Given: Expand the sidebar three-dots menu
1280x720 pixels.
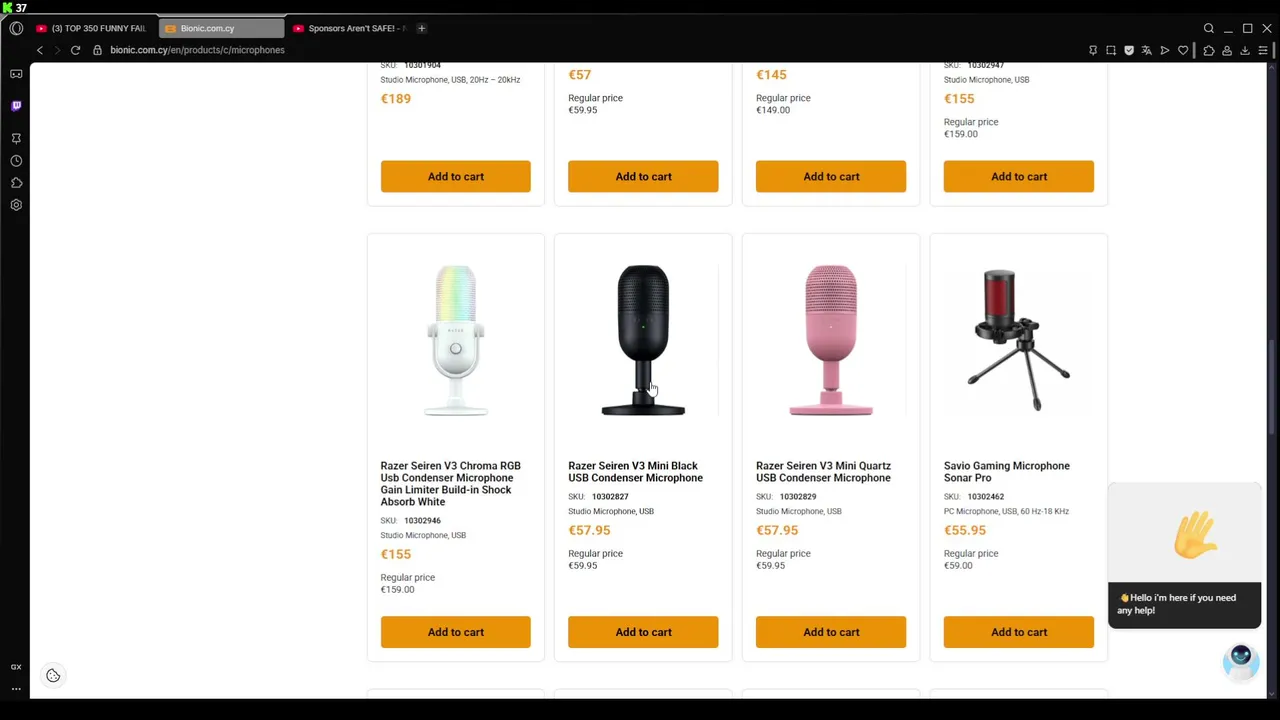Looking at the screenshot, I should coord(16,689).
